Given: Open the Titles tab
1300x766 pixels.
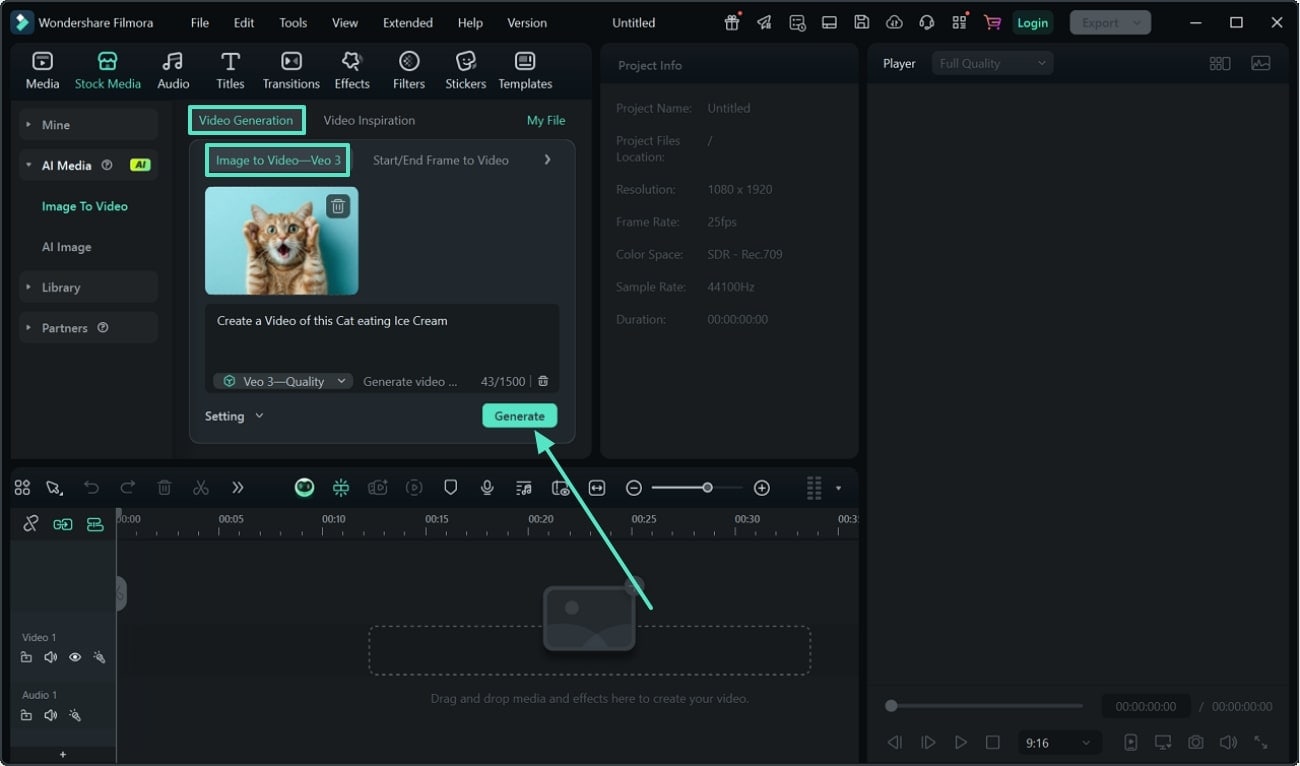Looking at the screenshot, I should pos(230,71).
